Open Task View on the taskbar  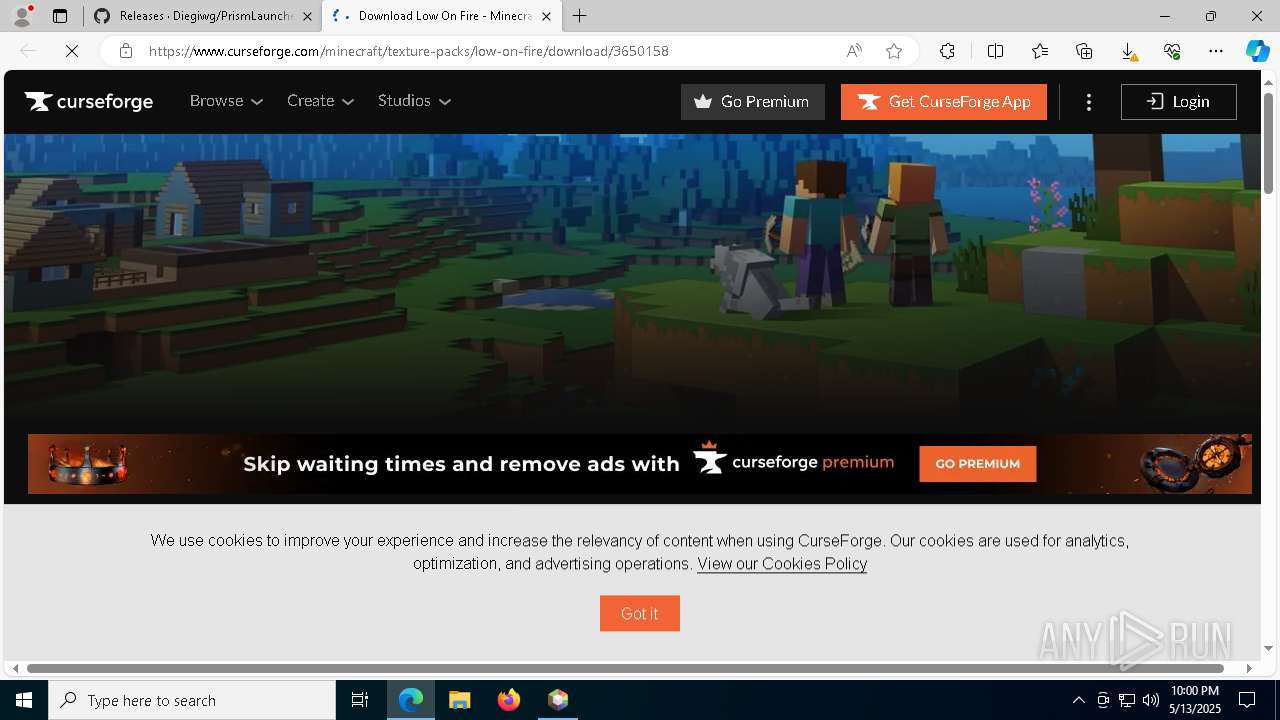point(360,700)
